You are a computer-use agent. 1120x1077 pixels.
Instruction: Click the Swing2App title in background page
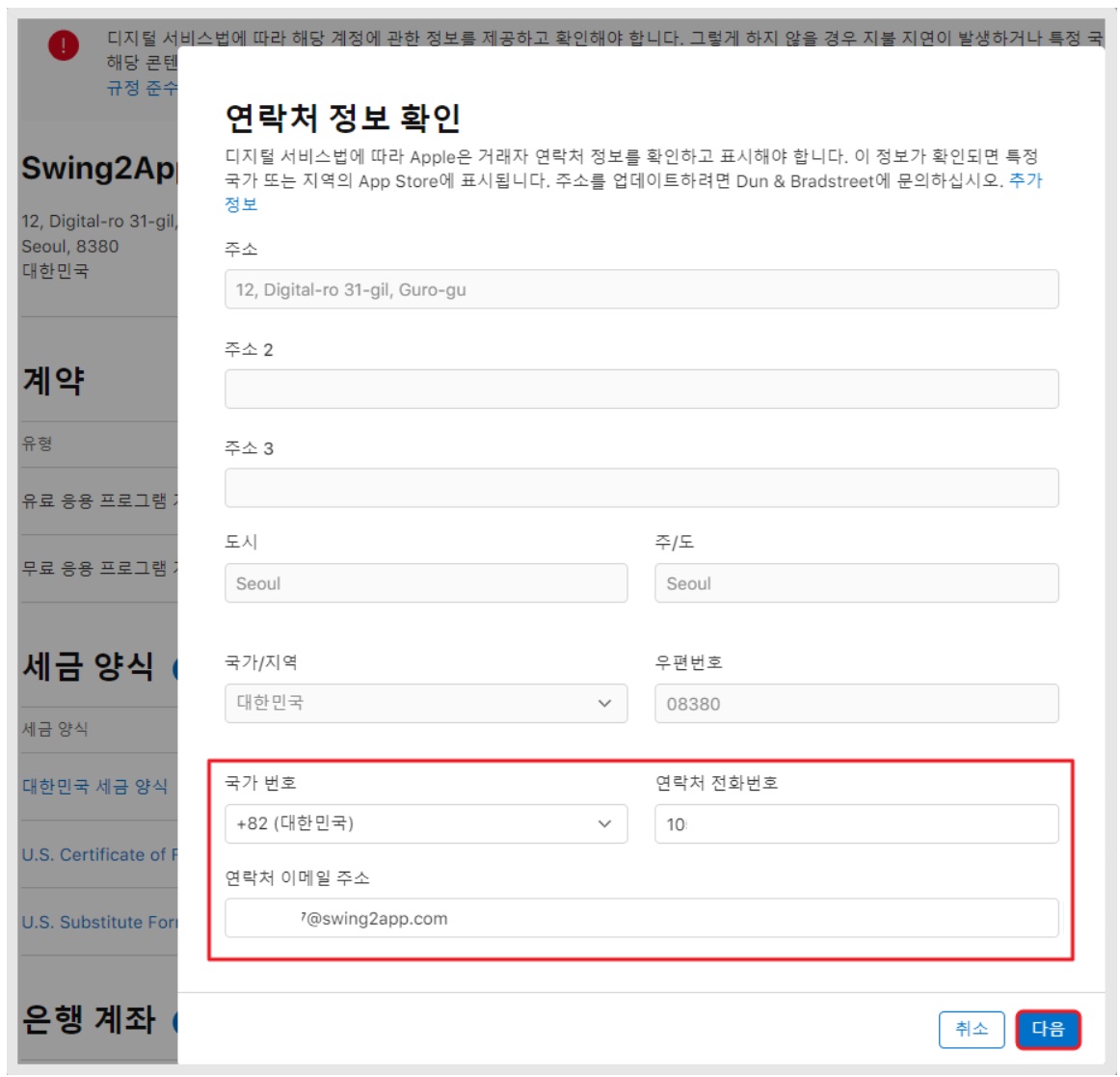pyautogui.click(x=99, y=168)
